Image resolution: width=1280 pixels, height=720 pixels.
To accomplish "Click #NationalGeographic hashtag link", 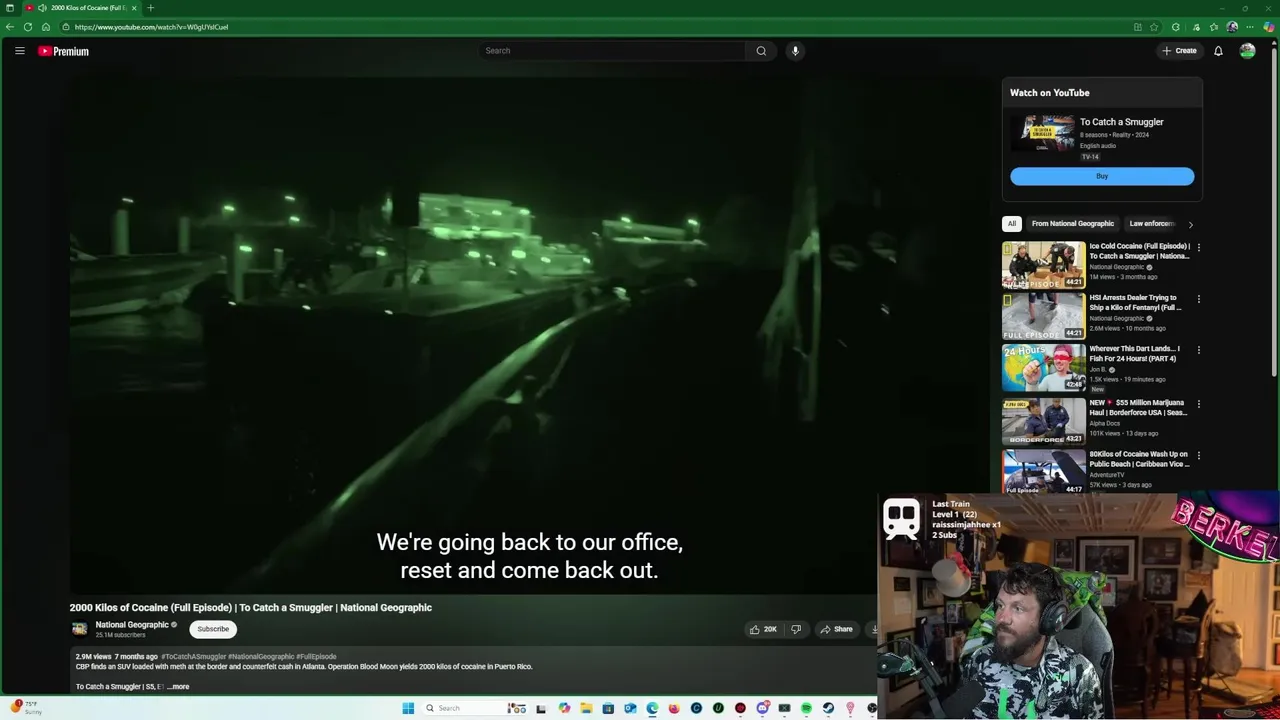I will [261, 657].
